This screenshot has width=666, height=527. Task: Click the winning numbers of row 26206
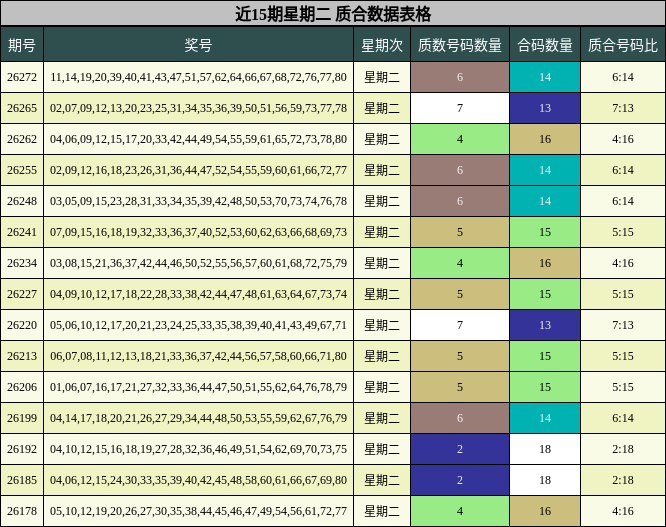[198, 387]
